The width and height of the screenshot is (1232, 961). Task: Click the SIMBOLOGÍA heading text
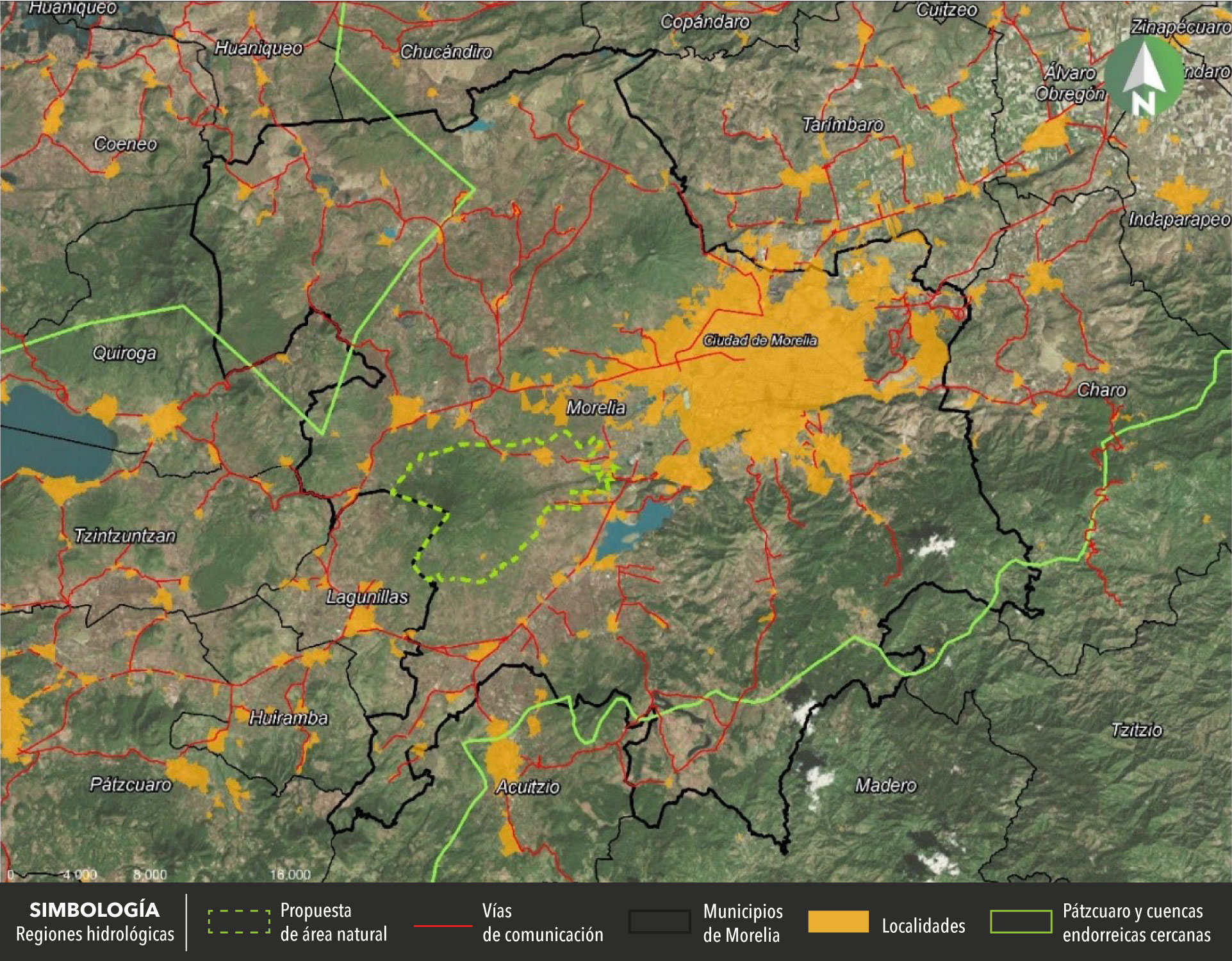[x=95, y=910]
